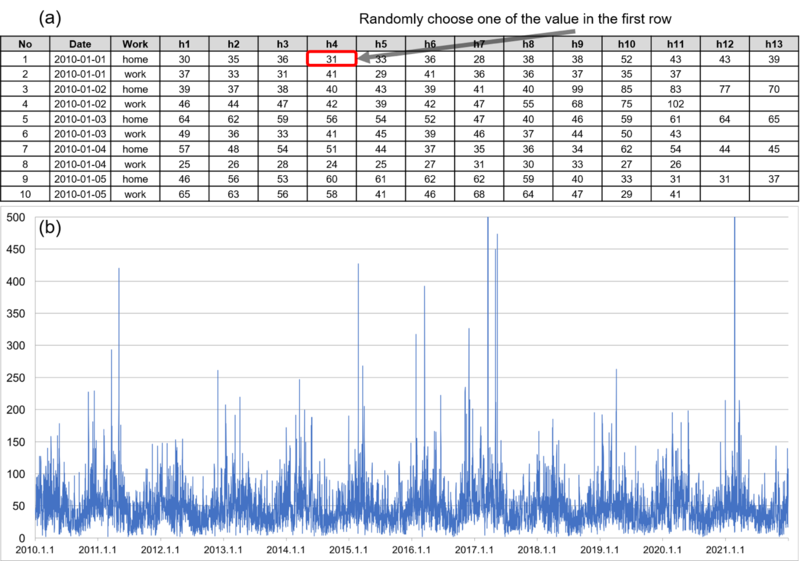
Task: Click the x-axis label 2010.1.1
Action: click(35, 550)
